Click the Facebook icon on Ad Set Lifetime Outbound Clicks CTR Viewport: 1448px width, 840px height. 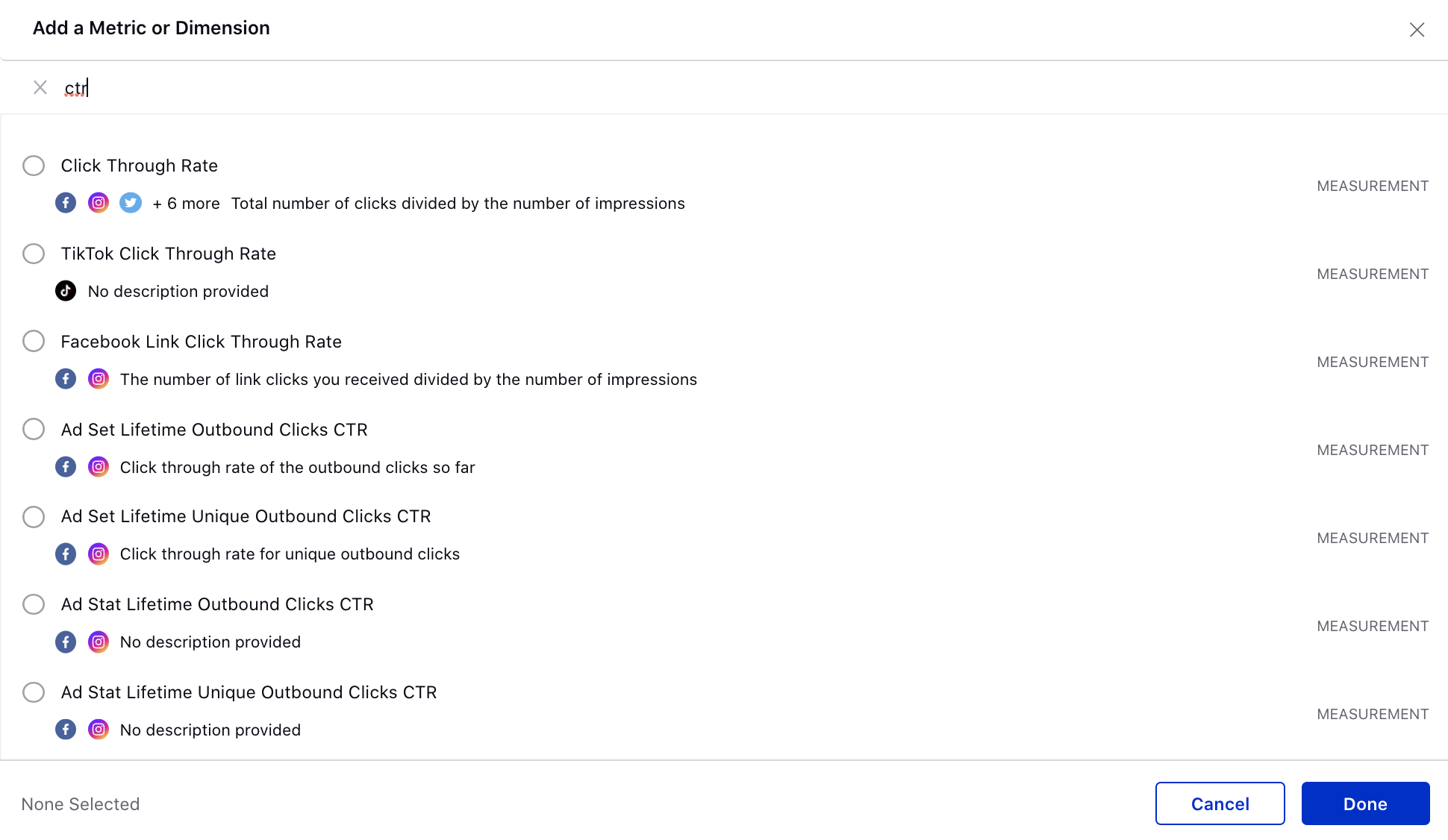pyautogui.click(x=66, y=467)
